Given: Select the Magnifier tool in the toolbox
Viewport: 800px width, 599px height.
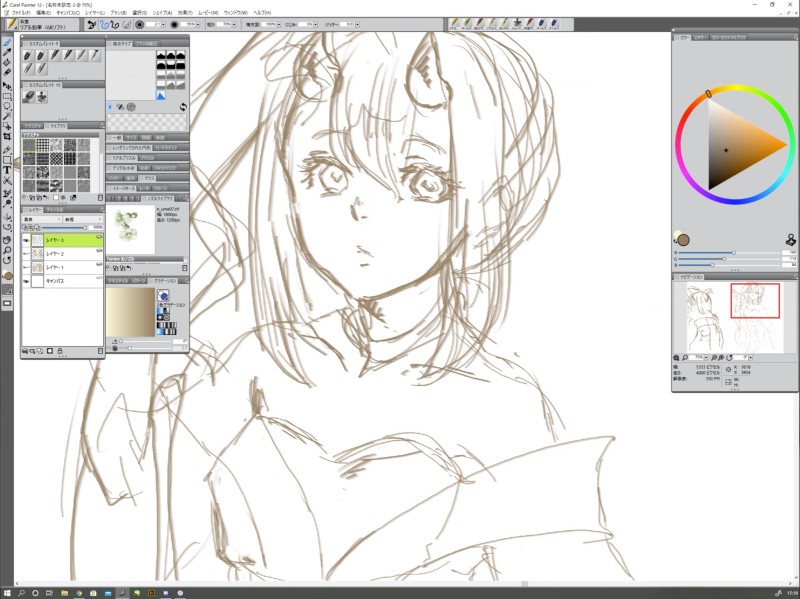Looking at the screenshot, I should 7,250.
